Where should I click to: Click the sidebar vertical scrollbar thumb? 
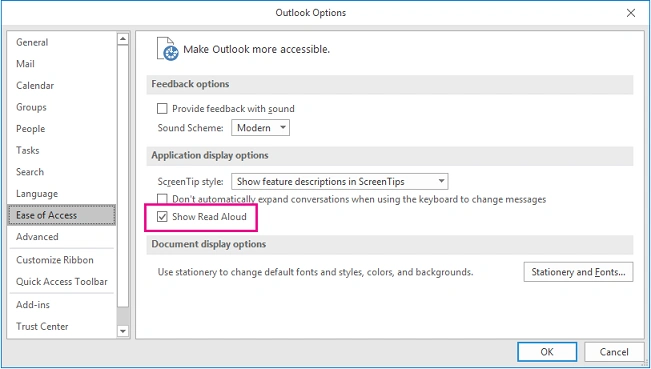pyautogui.click(x=122, y=176)
